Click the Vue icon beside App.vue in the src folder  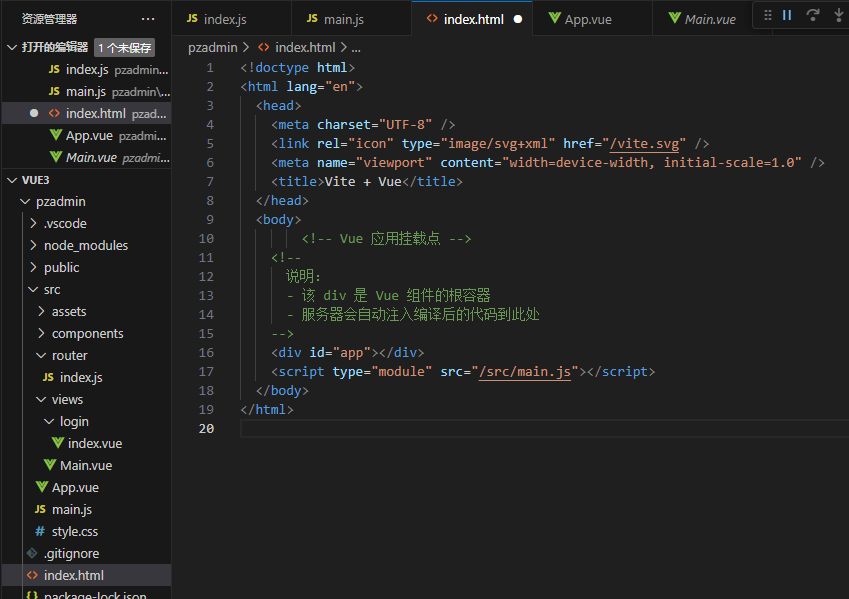[42, 487]
